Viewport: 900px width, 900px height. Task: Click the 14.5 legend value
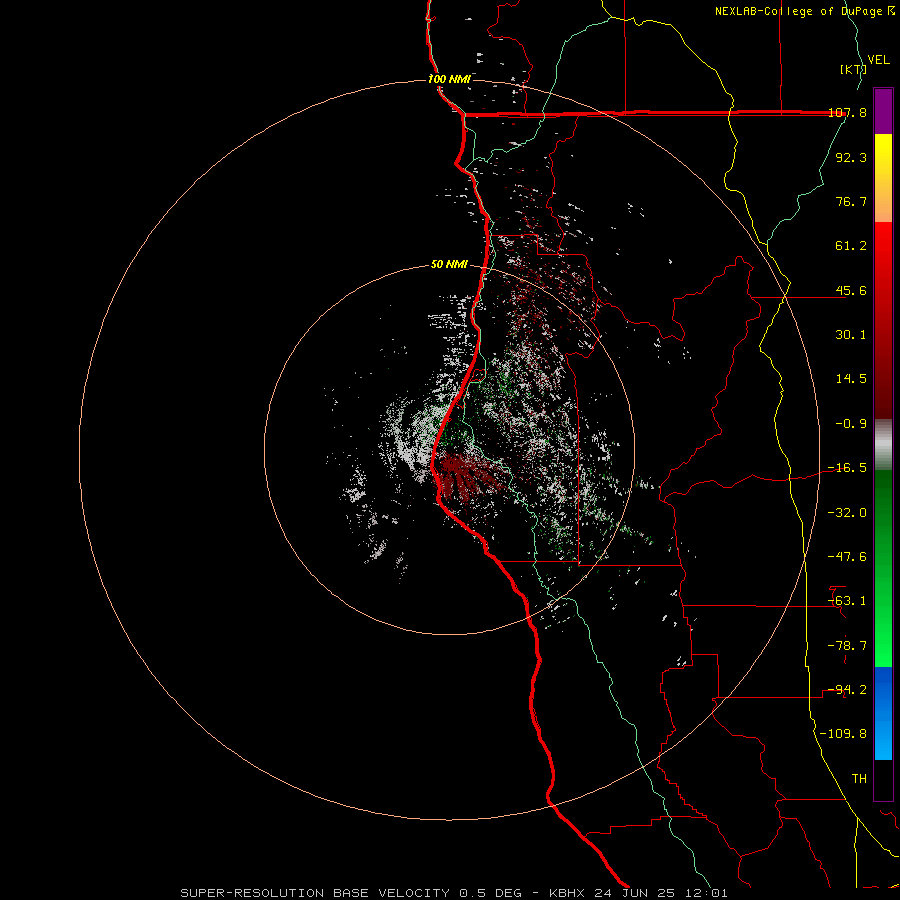tap(851, 379)
